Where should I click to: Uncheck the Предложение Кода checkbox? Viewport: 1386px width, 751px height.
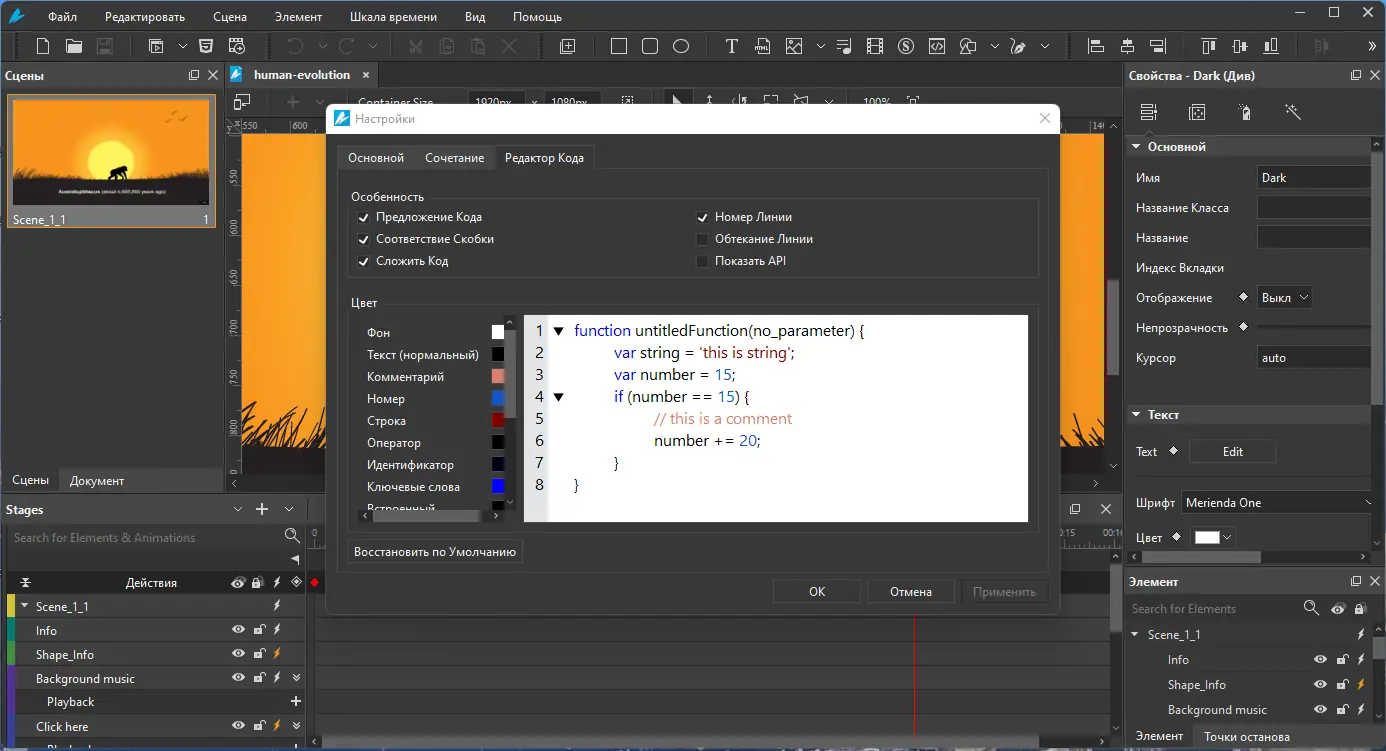[364, 217]
